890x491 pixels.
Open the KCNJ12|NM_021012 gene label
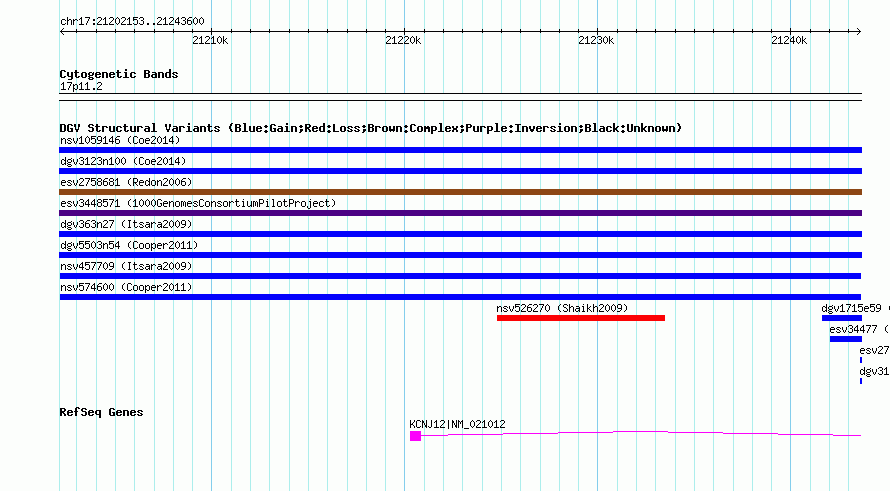click(x=457, y=424)
